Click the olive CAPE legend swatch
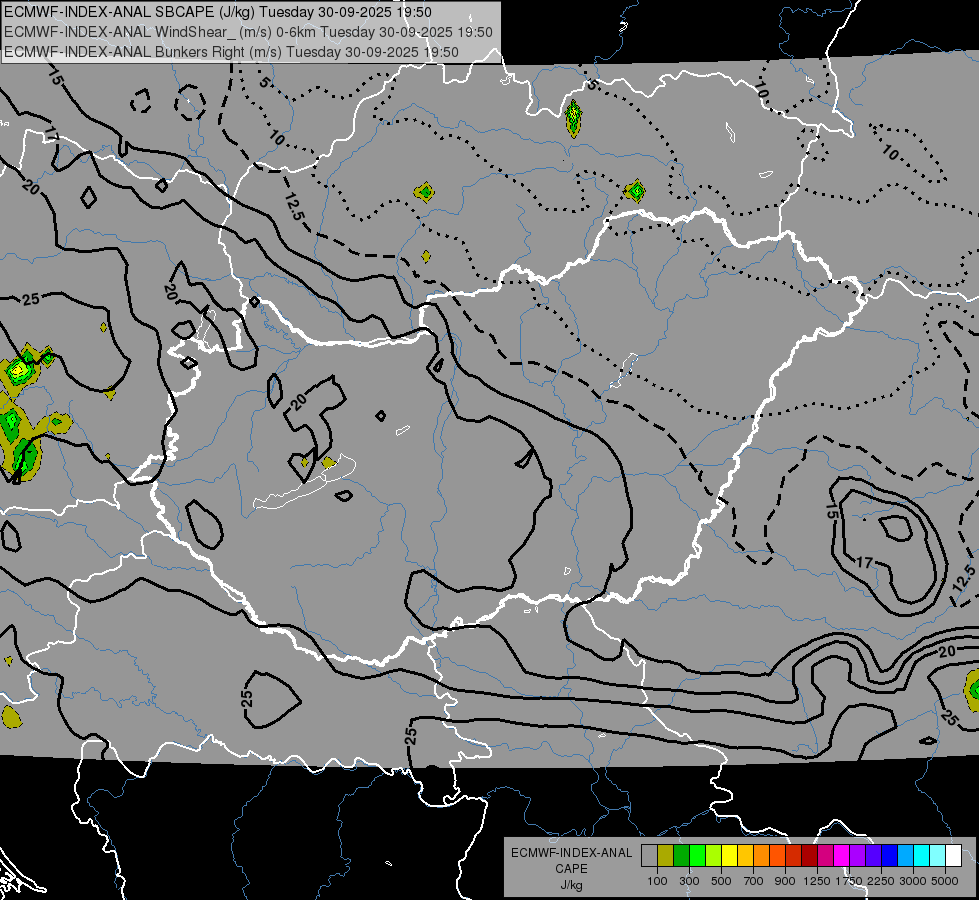Viewport: 979px width, 900px height. [x=666, y=856]
